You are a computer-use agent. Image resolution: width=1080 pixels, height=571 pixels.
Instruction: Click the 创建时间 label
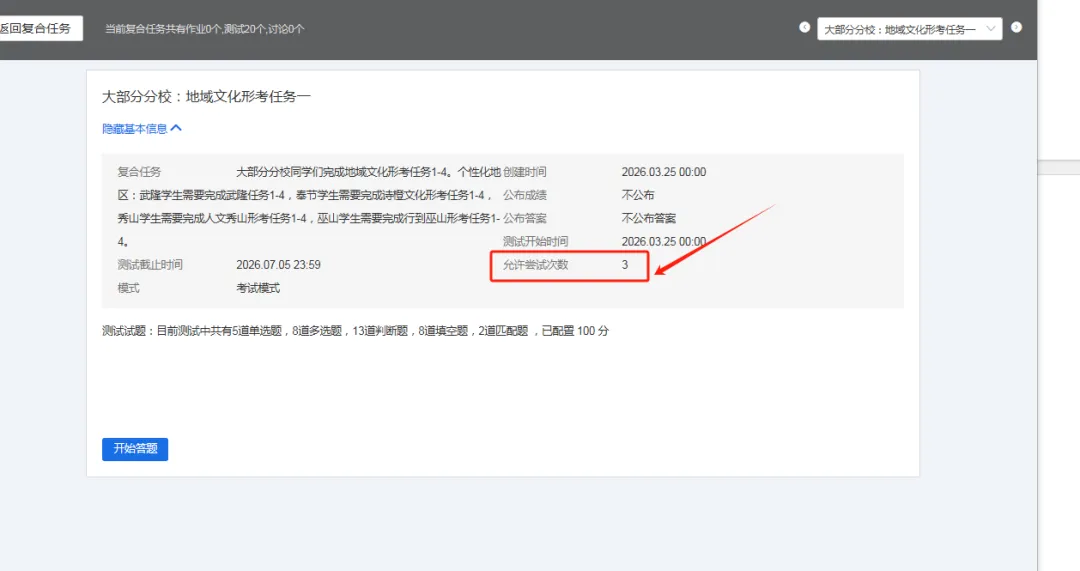525,172
